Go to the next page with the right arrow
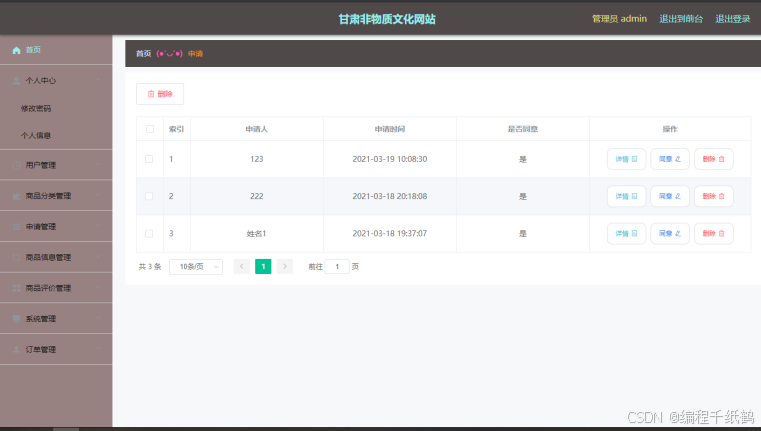This screenshot has width=761, height=431. (285, 266)
